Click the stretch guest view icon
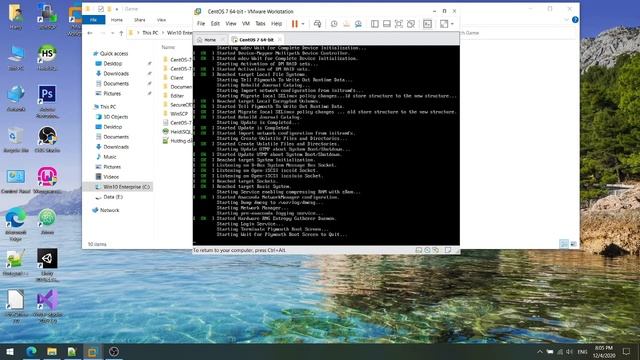Screen dimensions: 640x360 point(444,24)
